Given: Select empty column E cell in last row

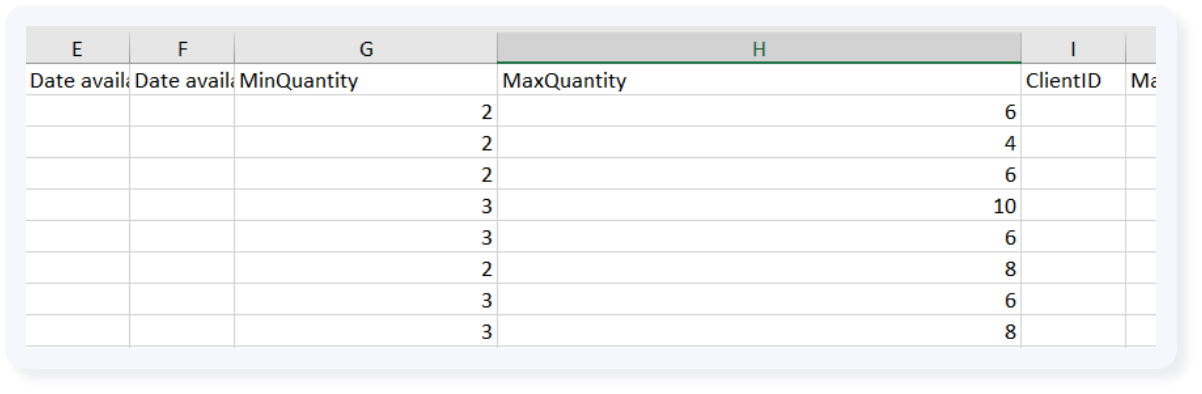Looking at the screenshot, I should pyautogui.click(x=78, y=331).
